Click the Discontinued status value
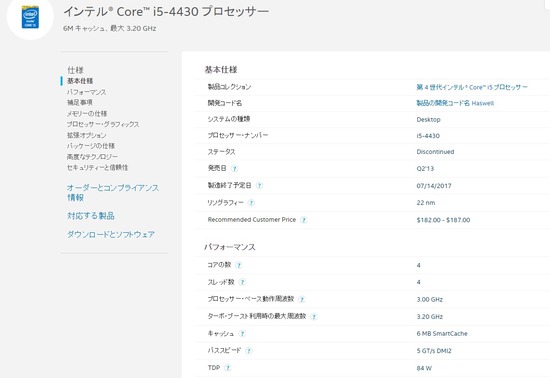The height and width of the screenshot is (378, 550). (x=435, y=152)
